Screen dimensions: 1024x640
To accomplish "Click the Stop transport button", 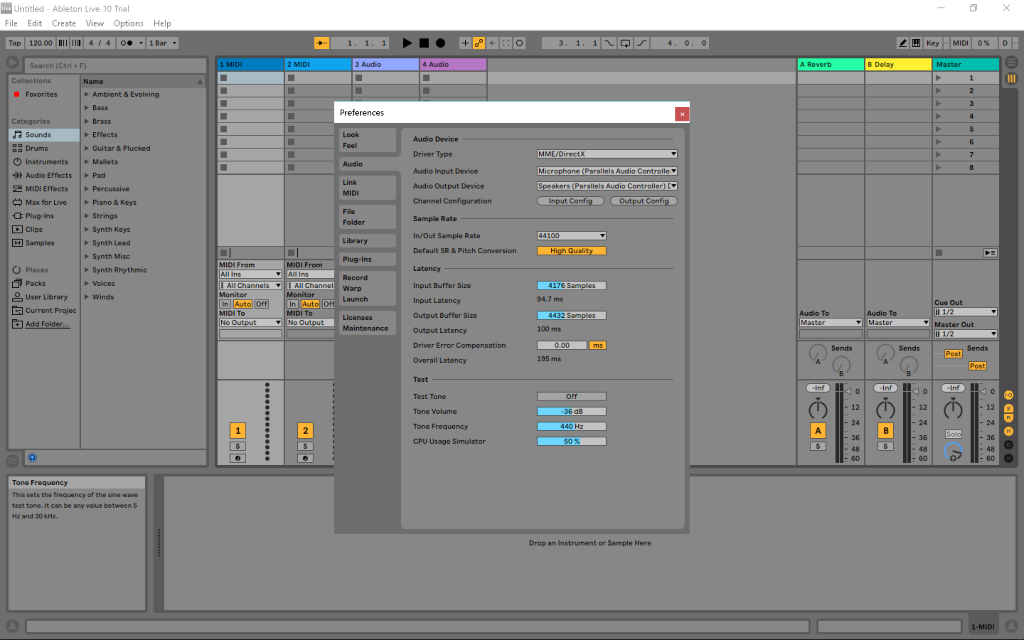I will [424, 43].
